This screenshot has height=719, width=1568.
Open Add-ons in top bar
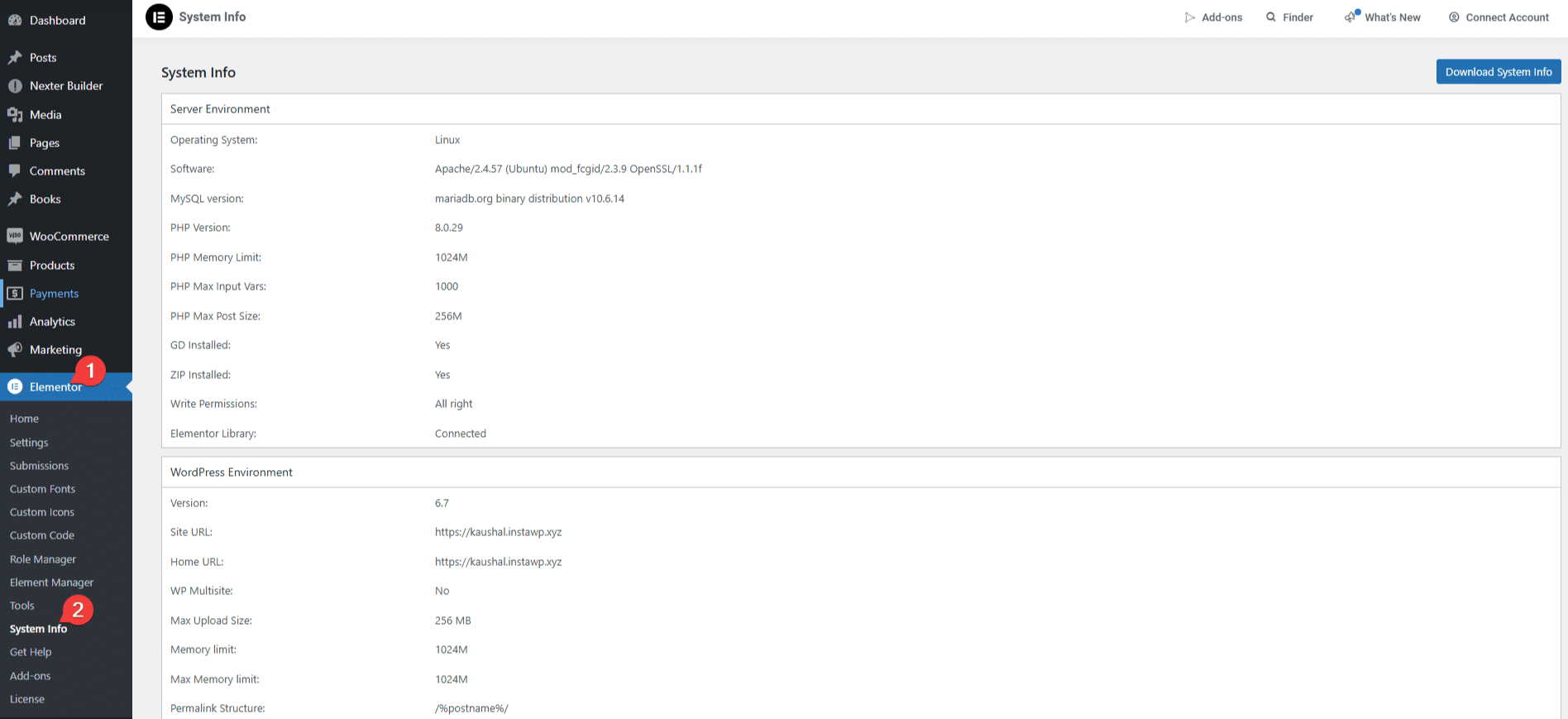pyautogui.click(x=1213, y=17)
